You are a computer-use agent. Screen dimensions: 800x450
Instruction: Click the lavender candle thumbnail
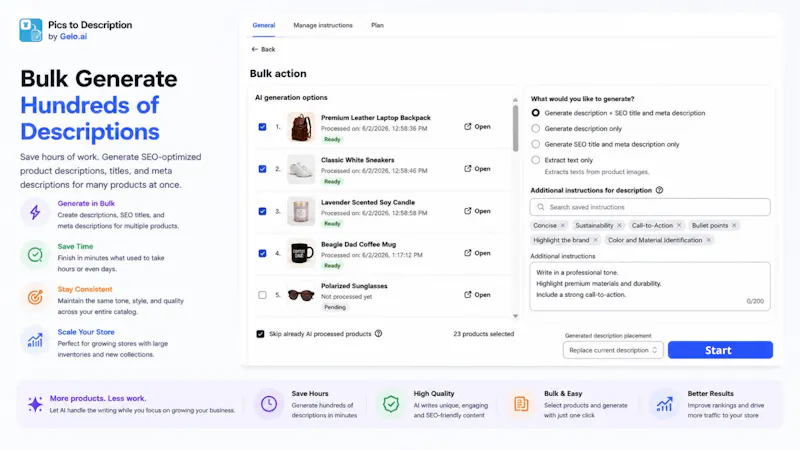click(301, 211)
